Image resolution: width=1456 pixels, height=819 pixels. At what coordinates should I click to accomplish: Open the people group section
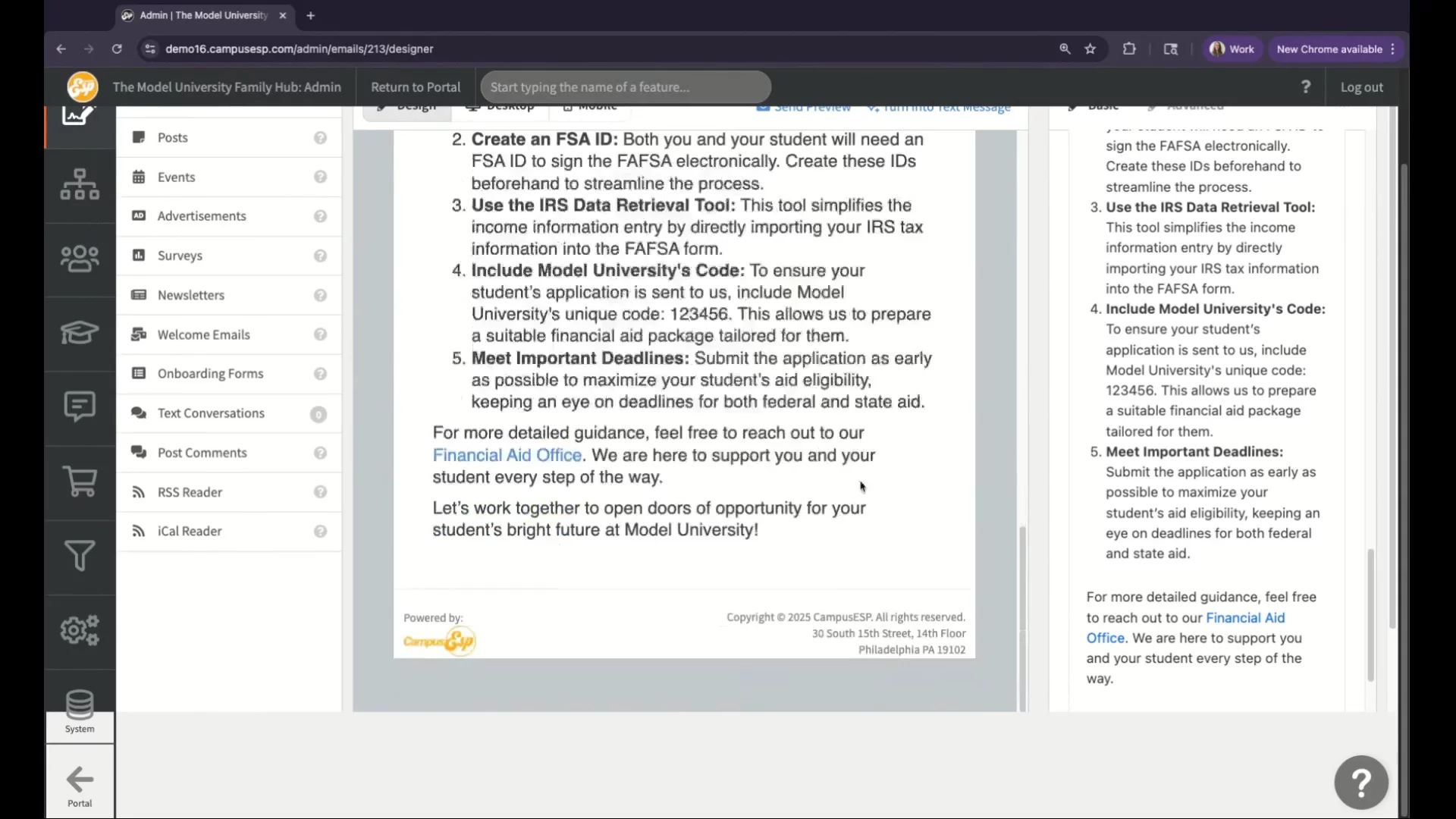pyautogui.click(x=80, y=259)
